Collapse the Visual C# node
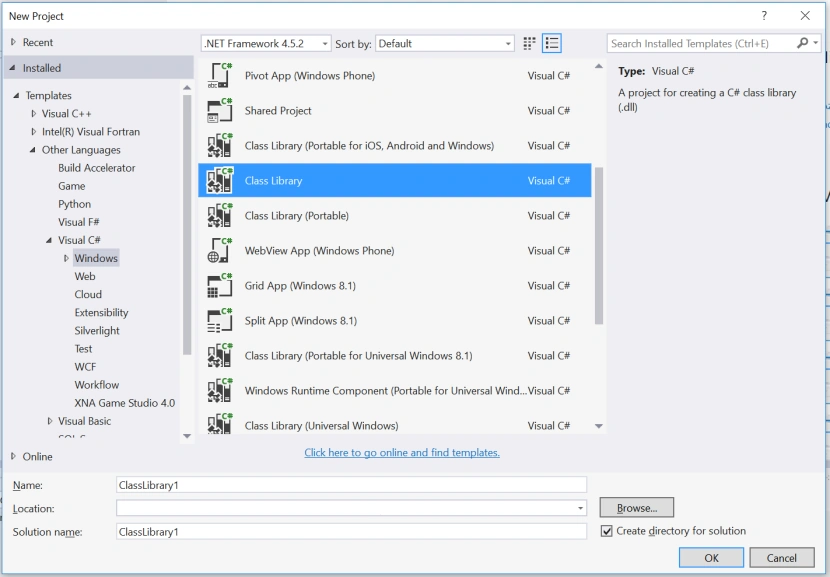 point(49,240)
